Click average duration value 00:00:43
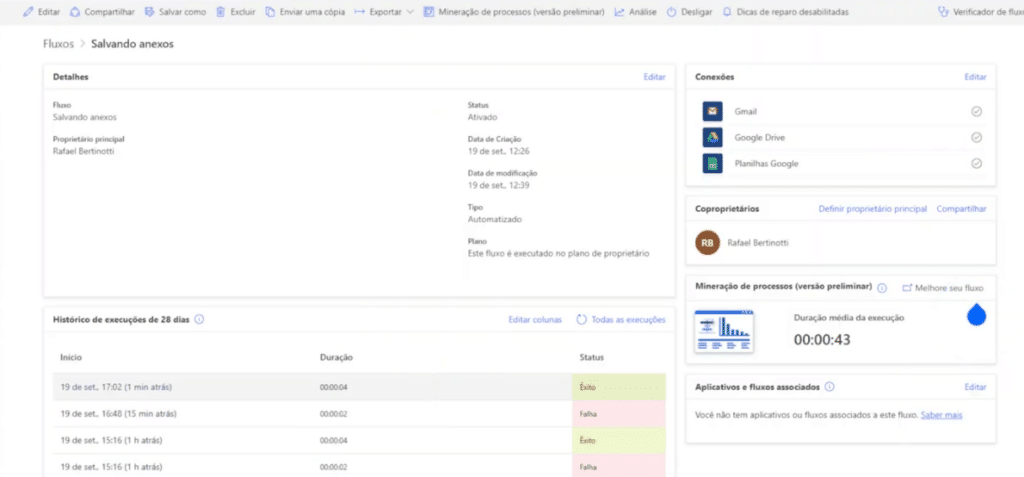The image size is (1024, 477). 822,339
